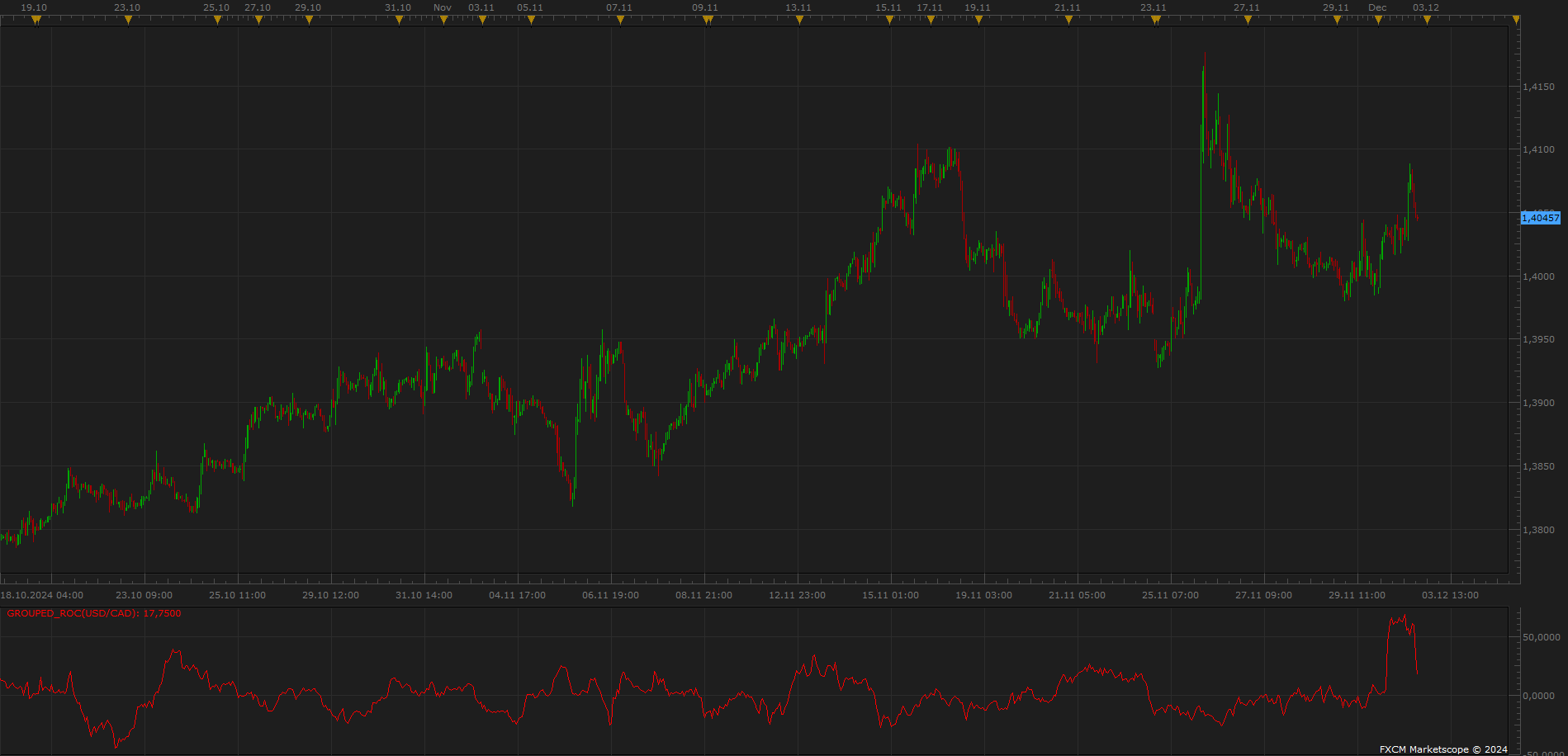
Task: Click the 12.11 23:00 time label
Action: tap(798, 595)
